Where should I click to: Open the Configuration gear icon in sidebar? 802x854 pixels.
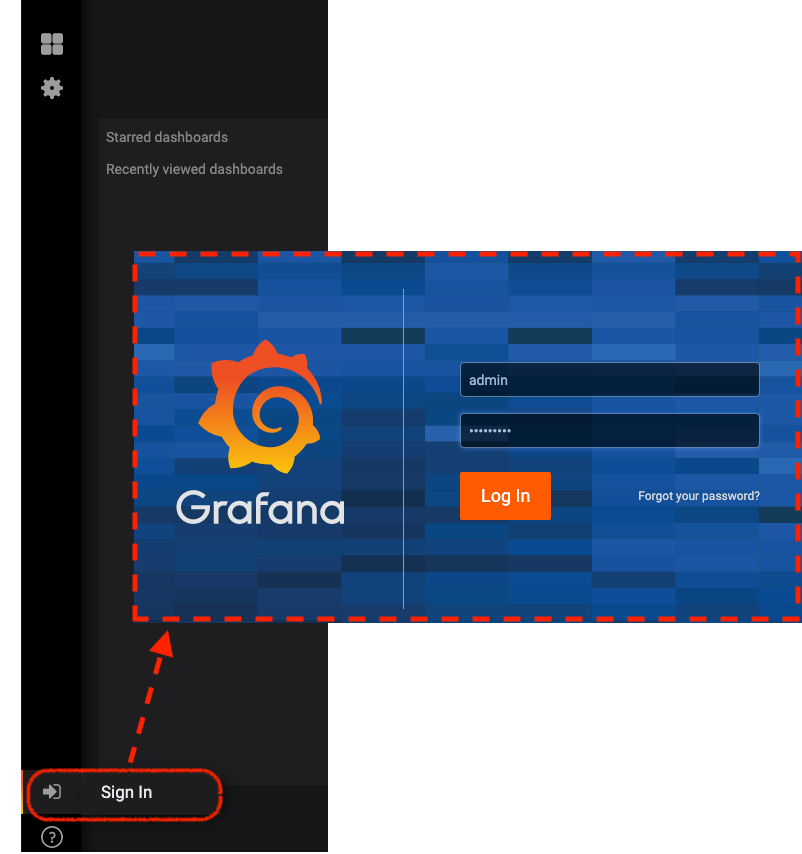[x=52, y=88]
